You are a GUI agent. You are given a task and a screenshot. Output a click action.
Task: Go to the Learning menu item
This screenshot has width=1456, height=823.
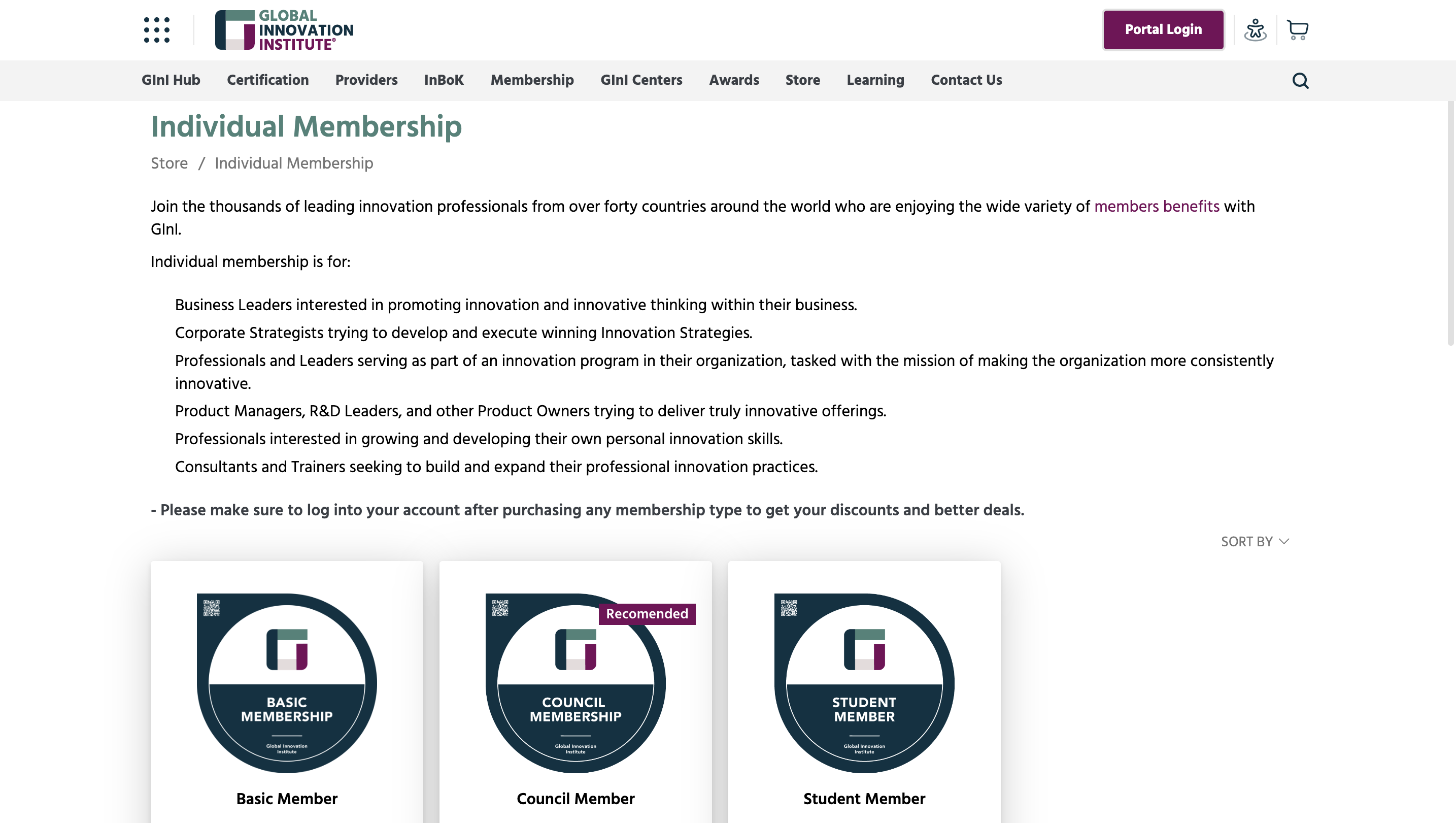coord(875,80)
